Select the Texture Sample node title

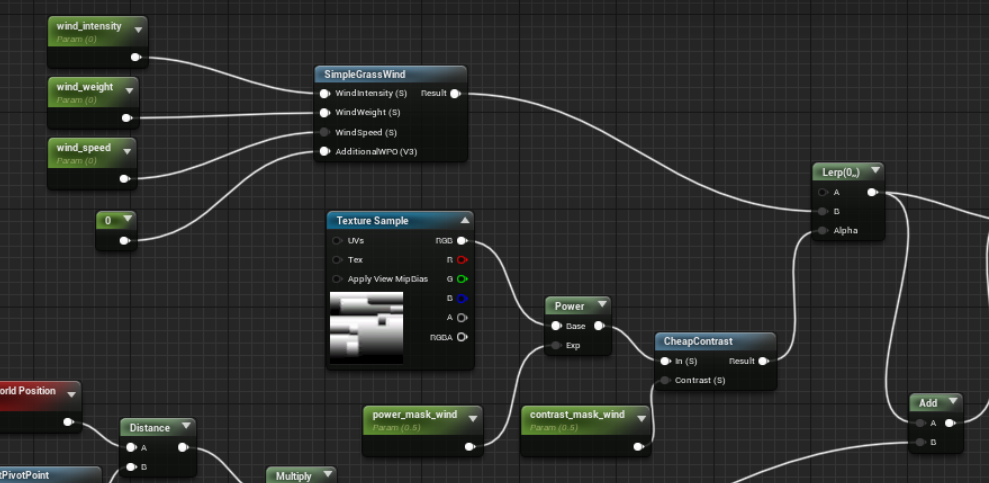(372, 221)
